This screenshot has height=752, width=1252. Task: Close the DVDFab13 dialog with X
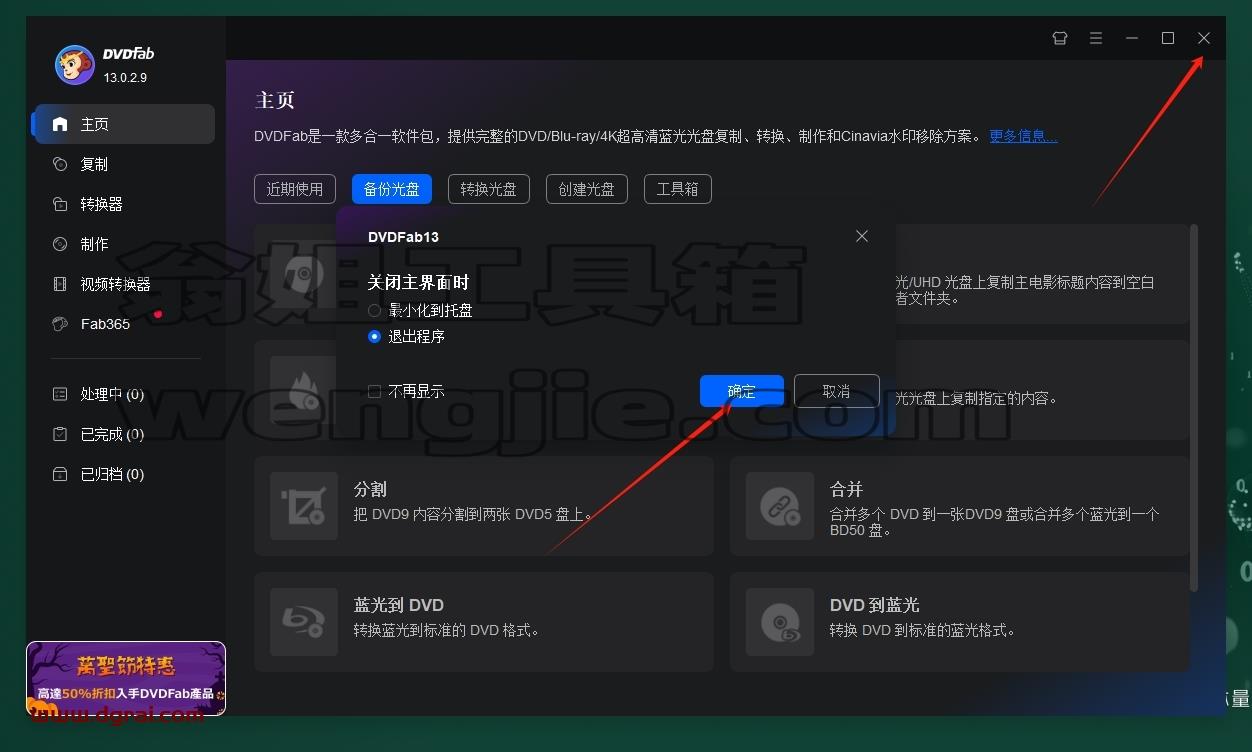[x=862, y=236]
